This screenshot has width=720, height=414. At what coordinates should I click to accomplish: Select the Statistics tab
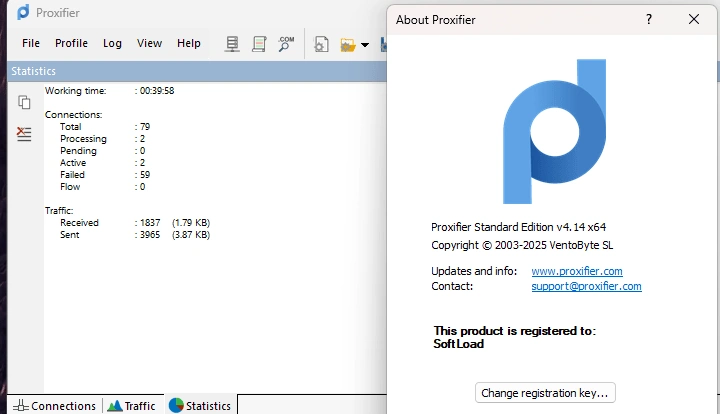point(200,406)
